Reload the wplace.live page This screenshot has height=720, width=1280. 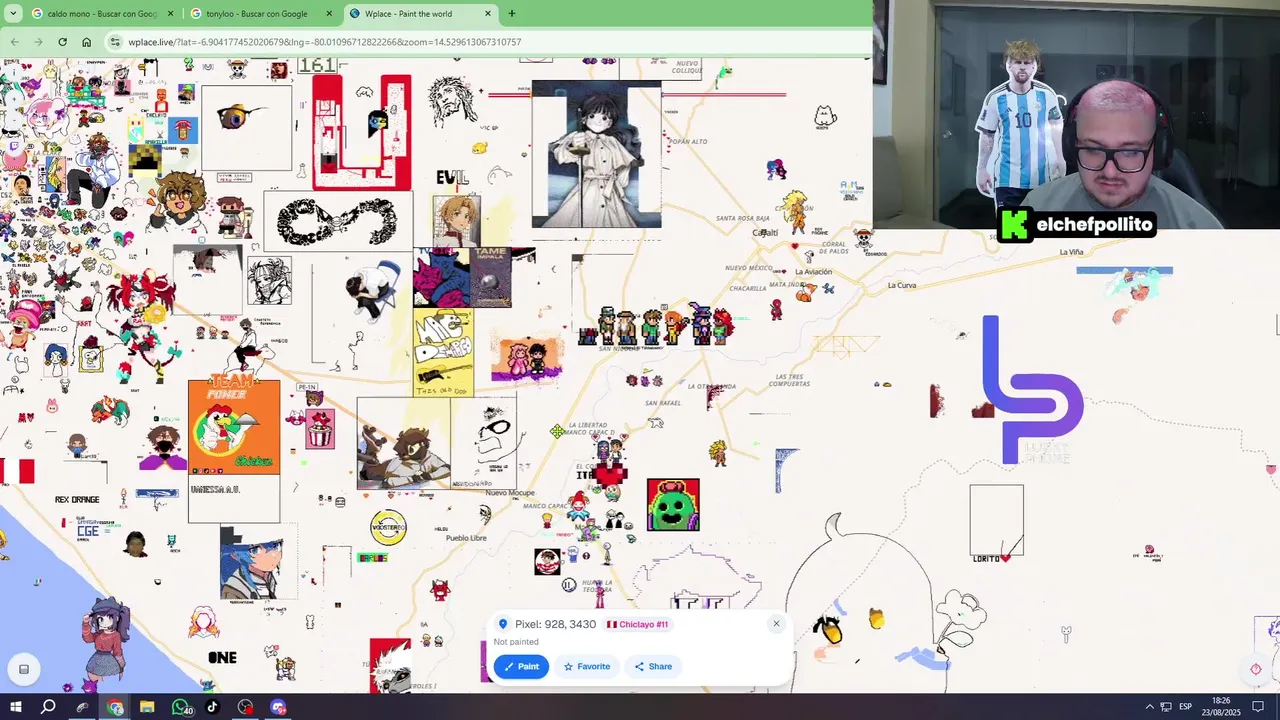pyautogui.click(x=62, y=42)
